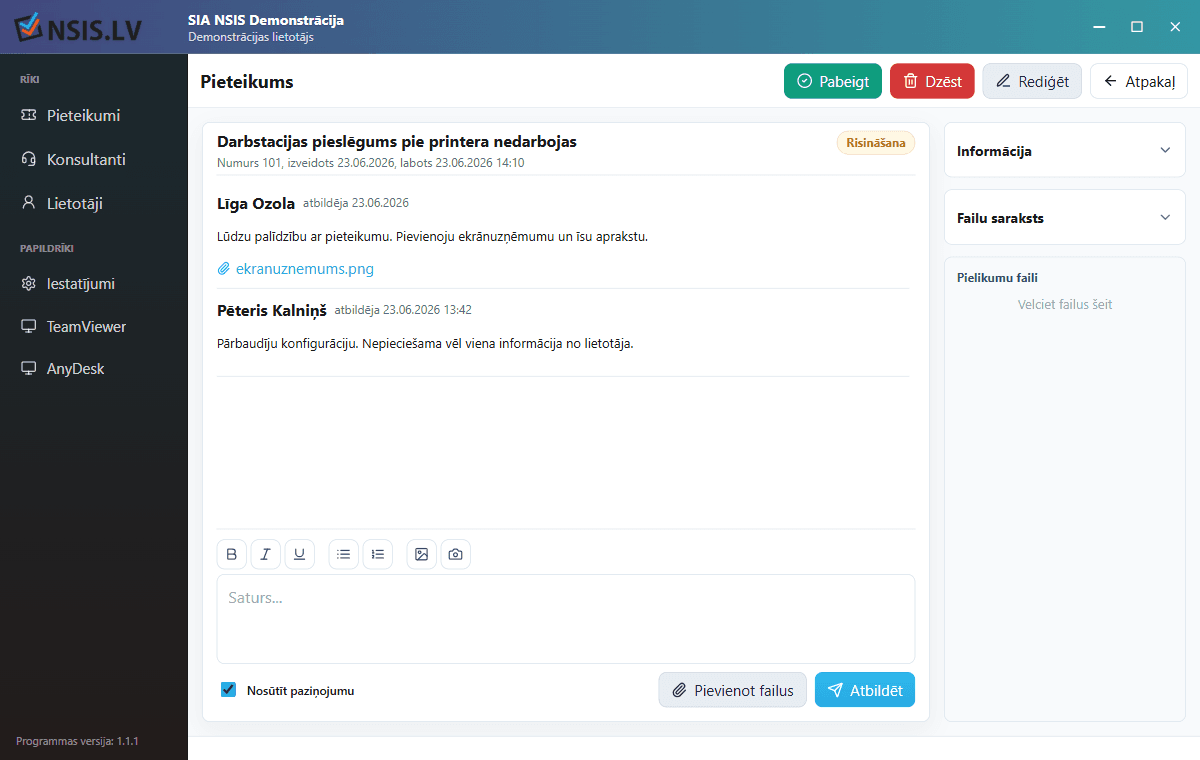1200x760 pixels.
Task: Expand the Informācija panel
Action: pyautogui.click(x=1065, y=150)
